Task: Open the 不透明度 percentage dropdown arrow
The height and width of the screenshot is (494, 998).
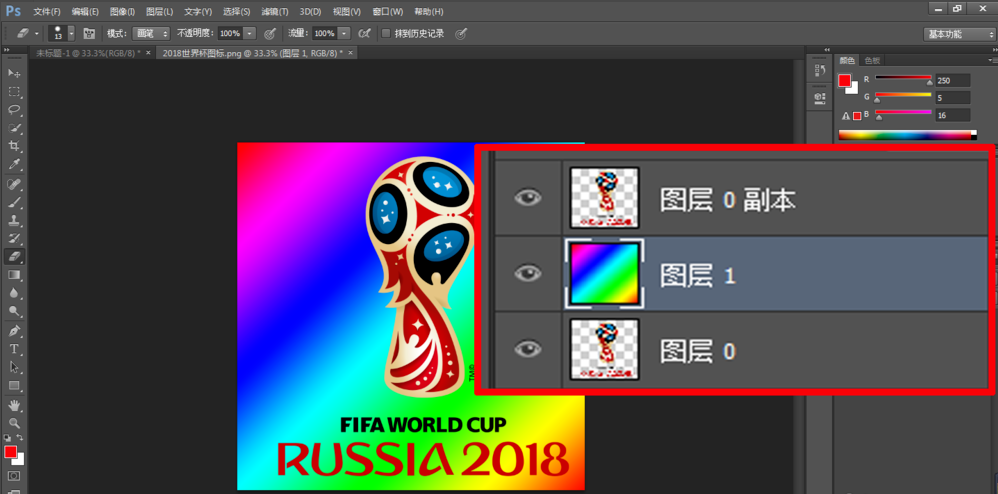Action: [250, 33]
